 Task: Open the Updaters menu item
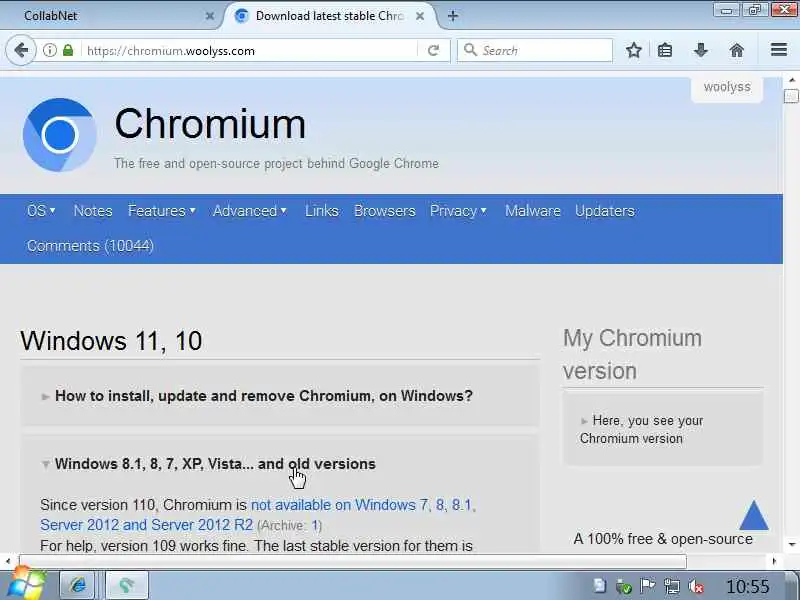click(605, 211)
